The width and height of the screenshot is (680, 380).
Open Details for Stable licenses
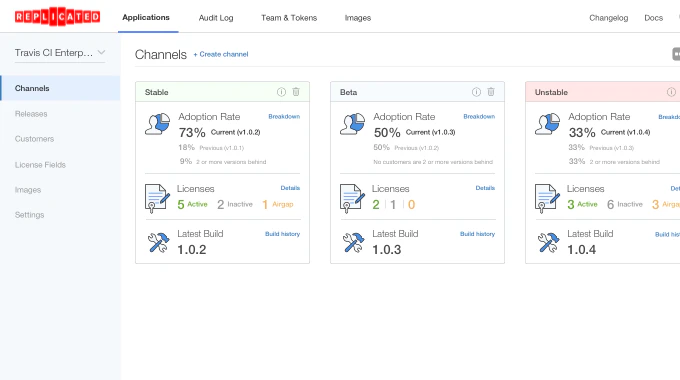[290, 188]
